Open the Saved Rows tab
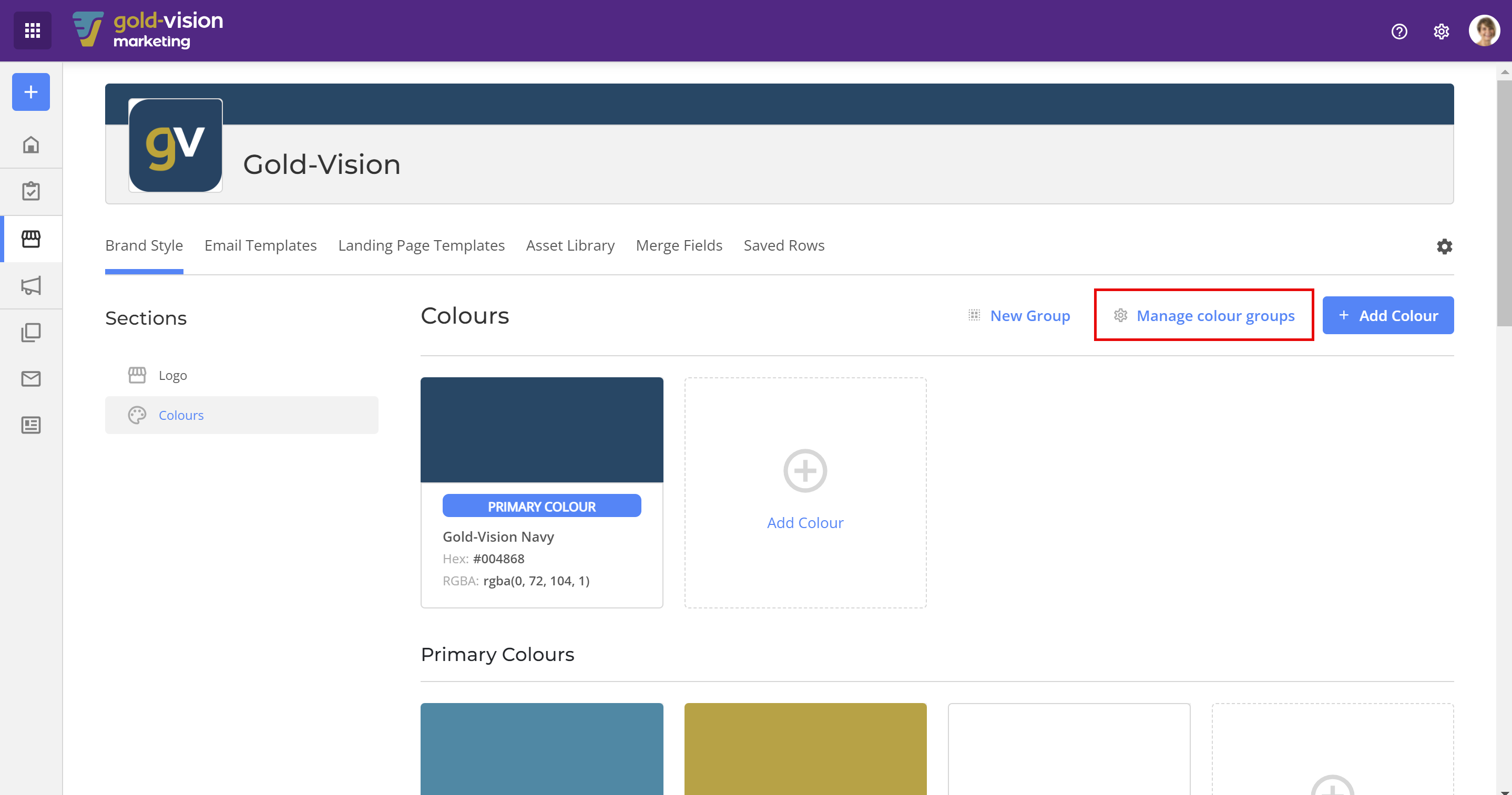This screenshot has height=795, width=1512. point(783,245)
